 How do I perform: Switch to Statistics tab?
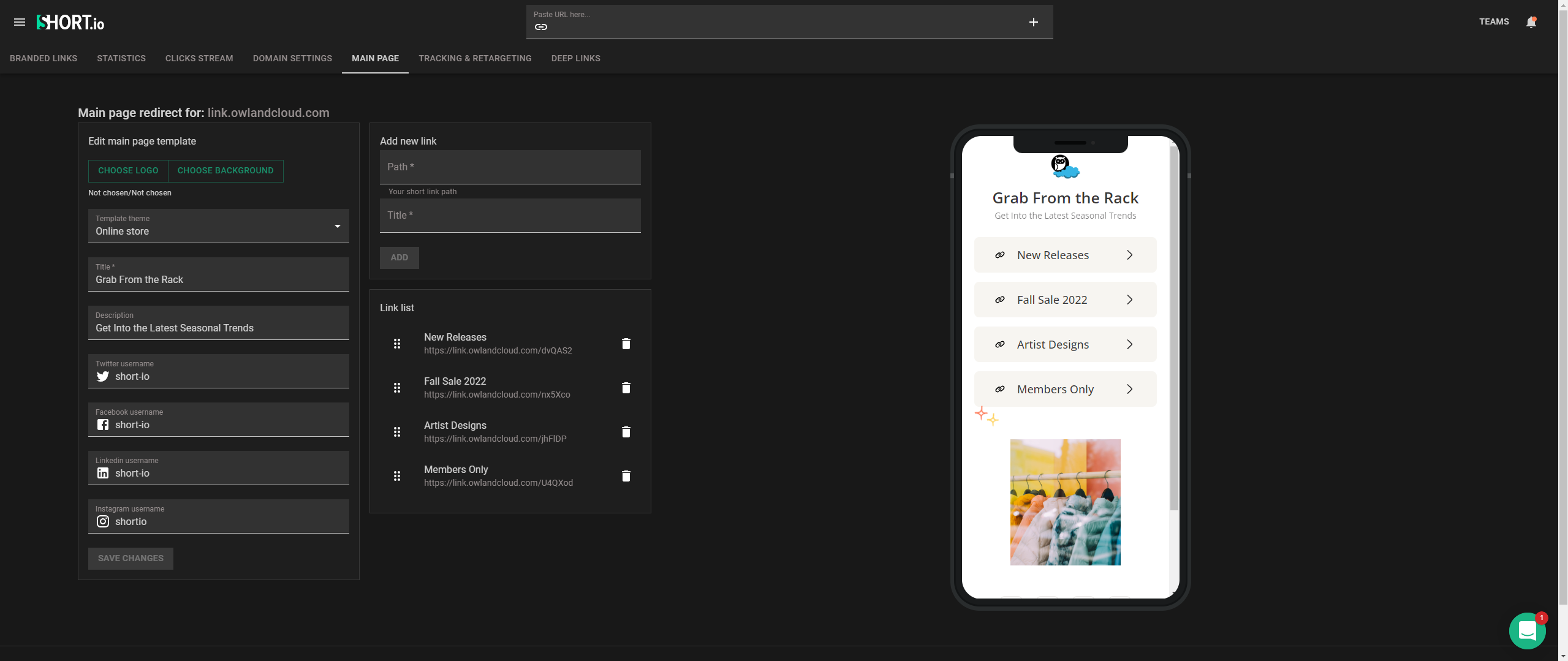tap(121, 58)
